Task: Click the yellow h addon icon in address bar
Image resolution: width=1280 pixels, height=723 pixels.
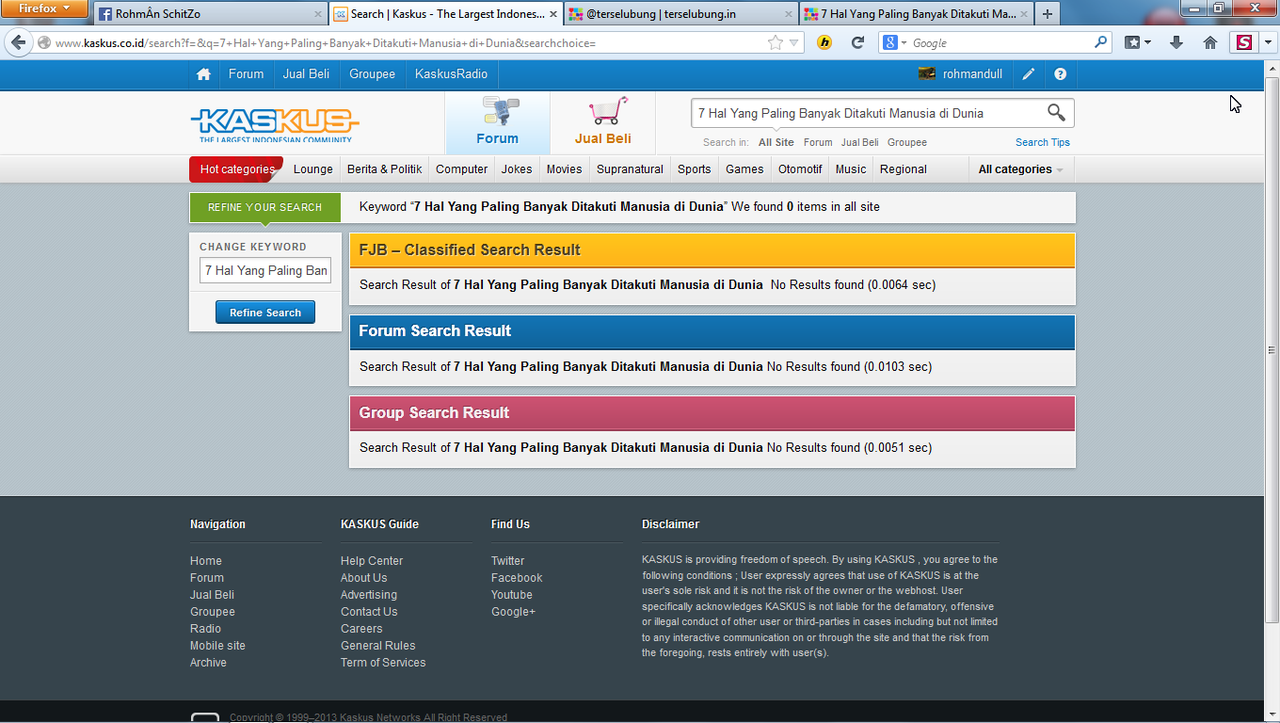Action: pyautogui.click(x=824, y=43)
